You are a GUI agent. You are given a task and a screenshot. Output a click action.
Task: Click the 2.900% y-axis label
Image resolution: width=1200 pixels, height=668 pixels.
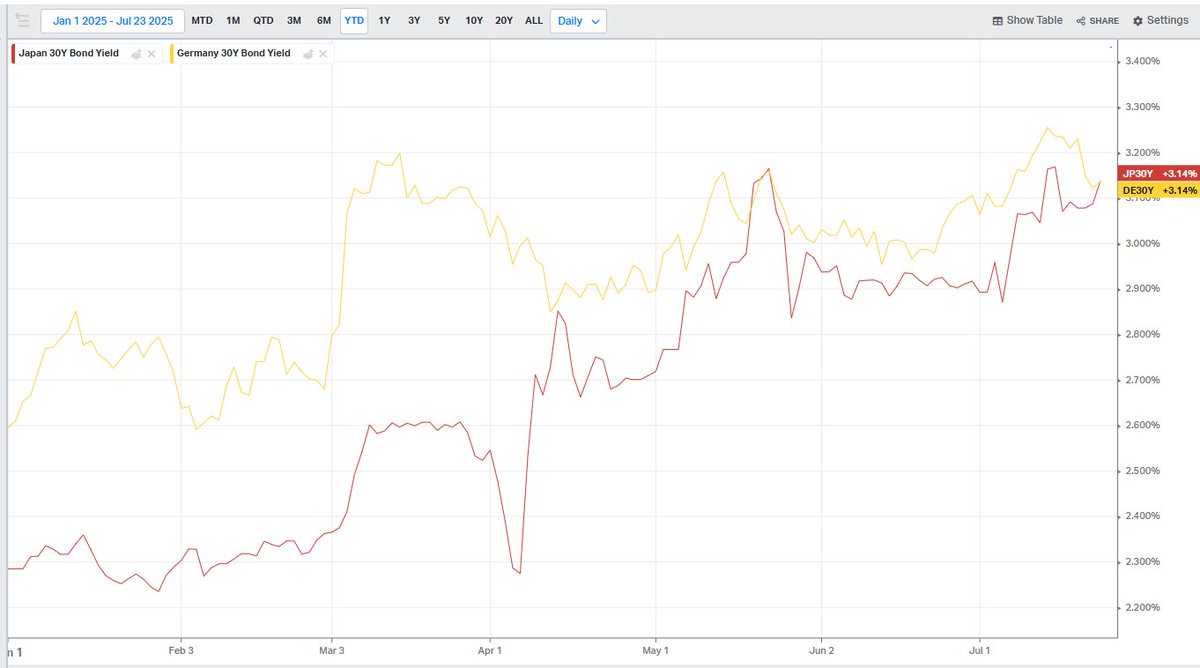coord(1142,289)
